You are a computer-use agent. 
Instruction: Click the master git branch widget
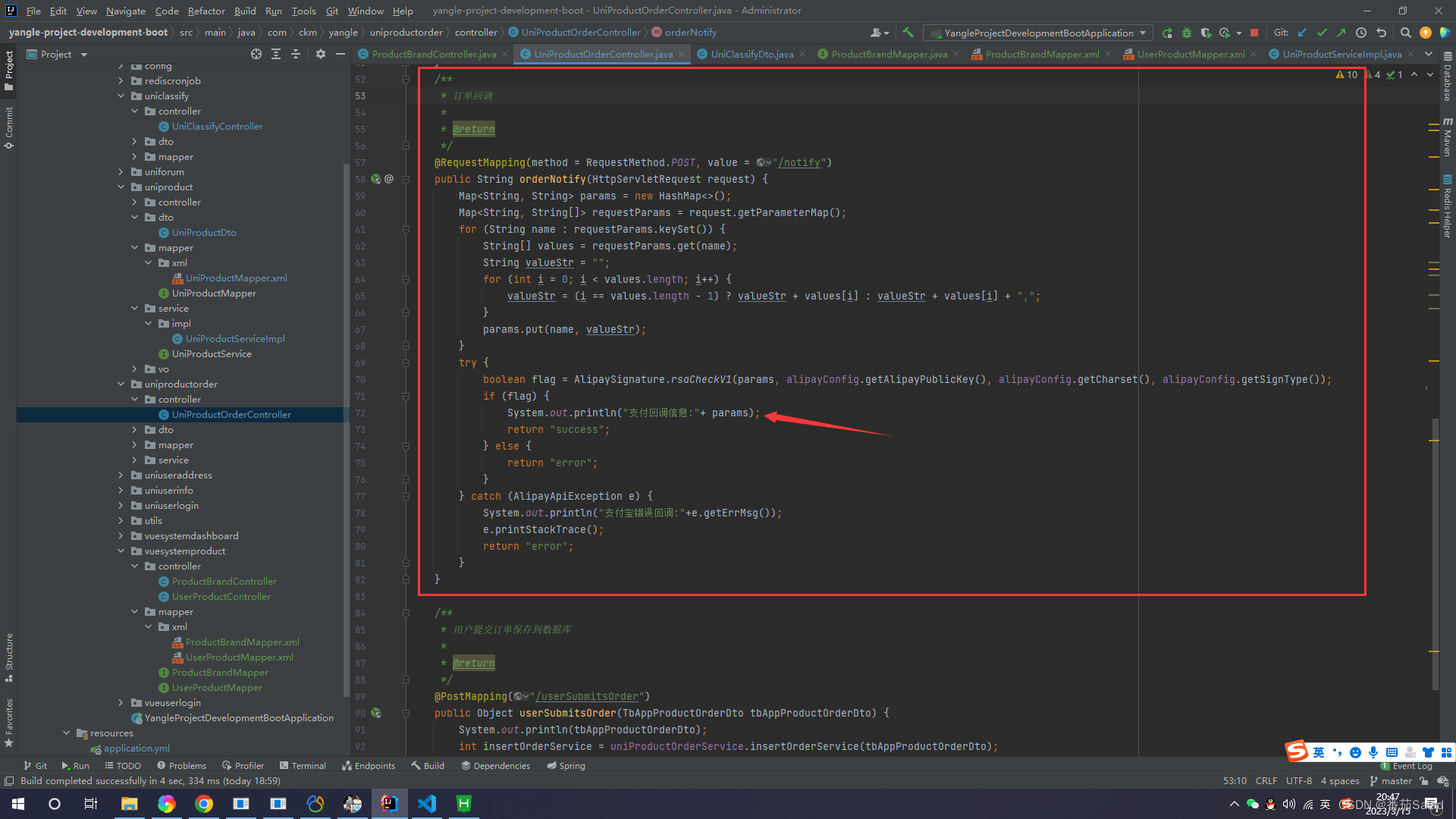click(1391, 781)
